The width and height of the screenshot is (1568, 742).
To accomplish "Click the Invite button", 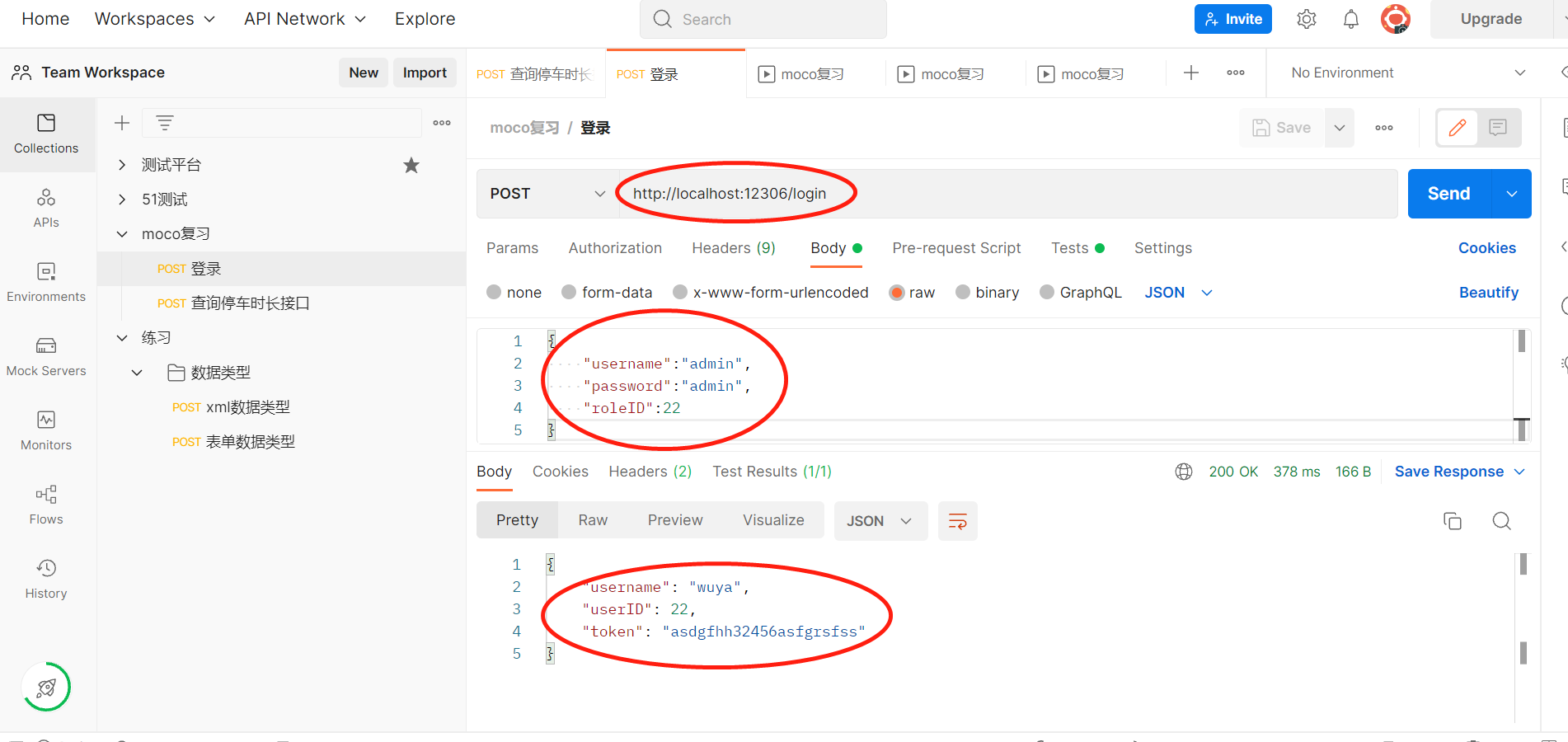I will (x=1232, y=19).
